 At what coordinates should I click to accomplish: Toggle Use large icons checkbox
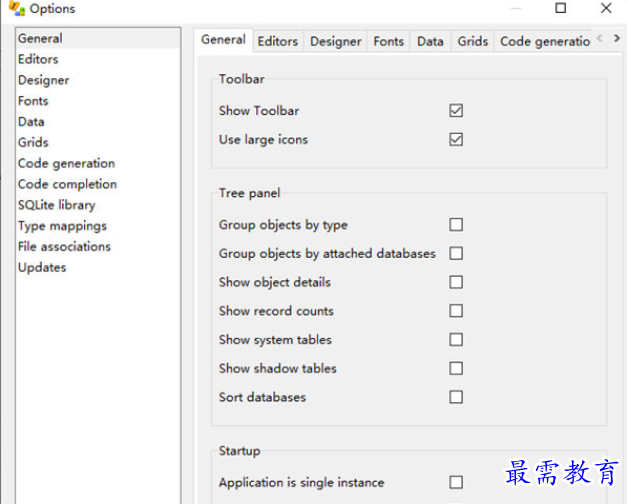(x=456, y=140)
